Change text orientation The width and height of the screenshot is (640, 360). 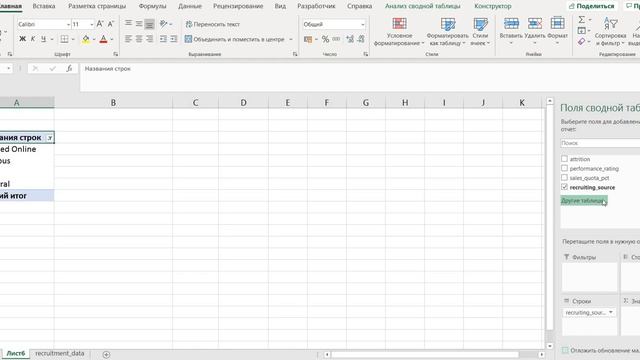click(x=163, y=24)
